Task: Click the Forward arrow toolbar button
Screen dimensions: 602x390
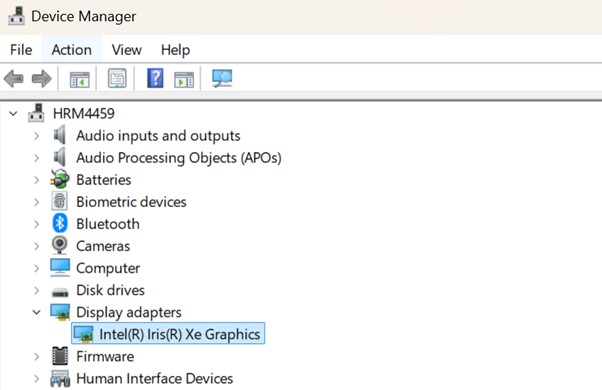Action: 41,79
